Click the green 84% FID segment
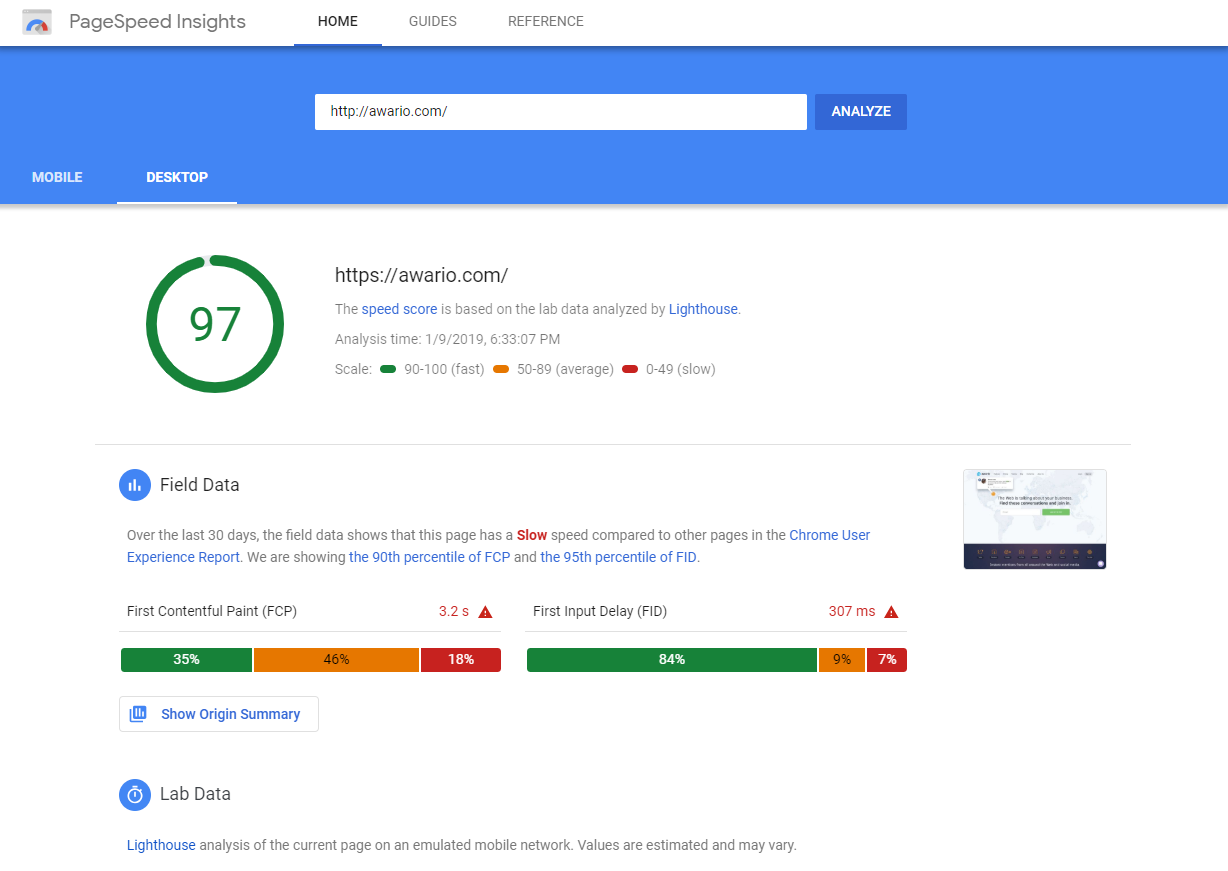 click(x=672, y=660)
